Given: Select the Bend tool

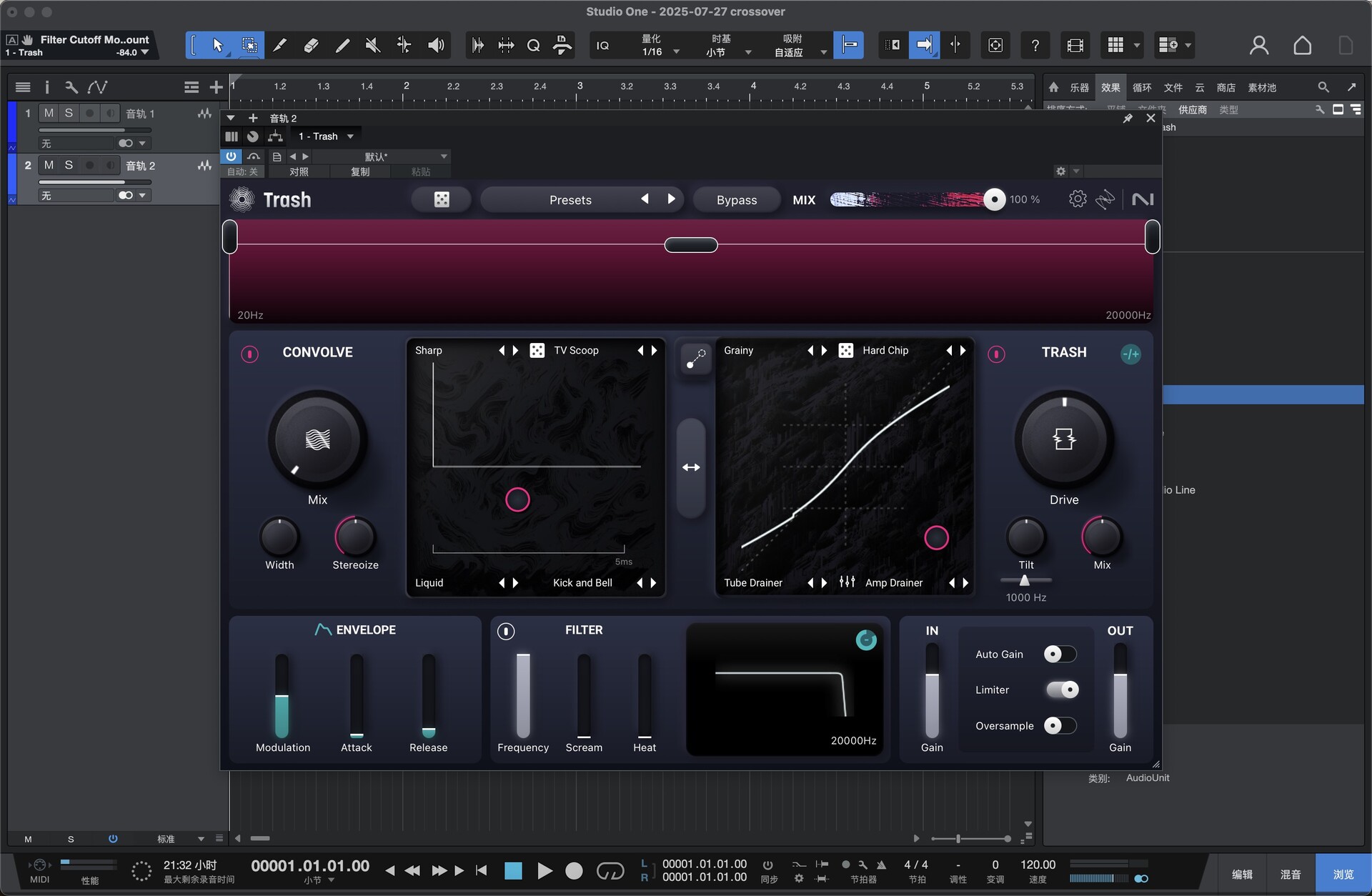Looking at the screenshot, I should [404, 46].
